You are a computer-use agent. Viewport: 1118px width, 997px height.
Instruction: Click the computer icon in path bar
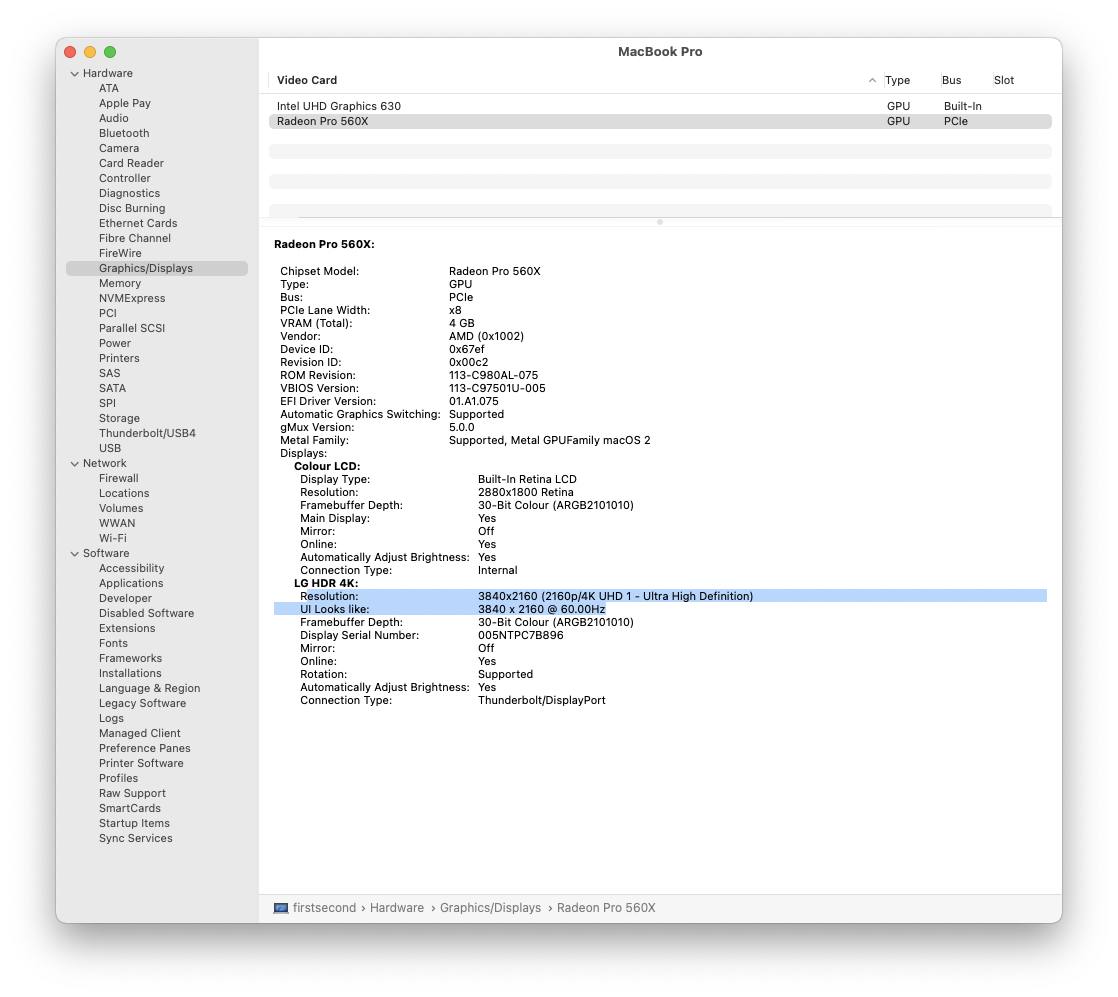click(281, 908)
